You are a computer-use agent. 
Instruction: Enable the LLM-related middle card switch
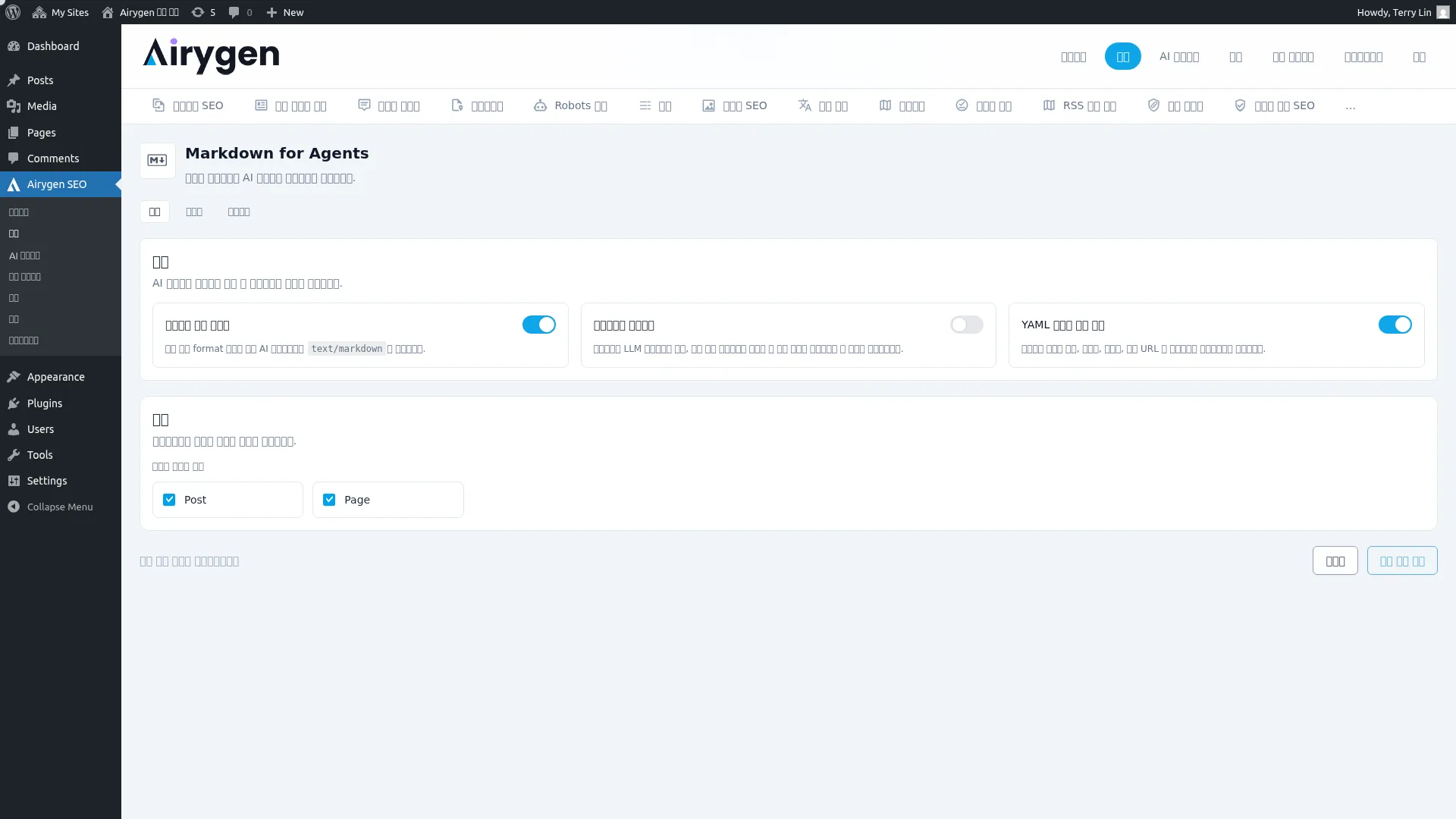point(966,325)
